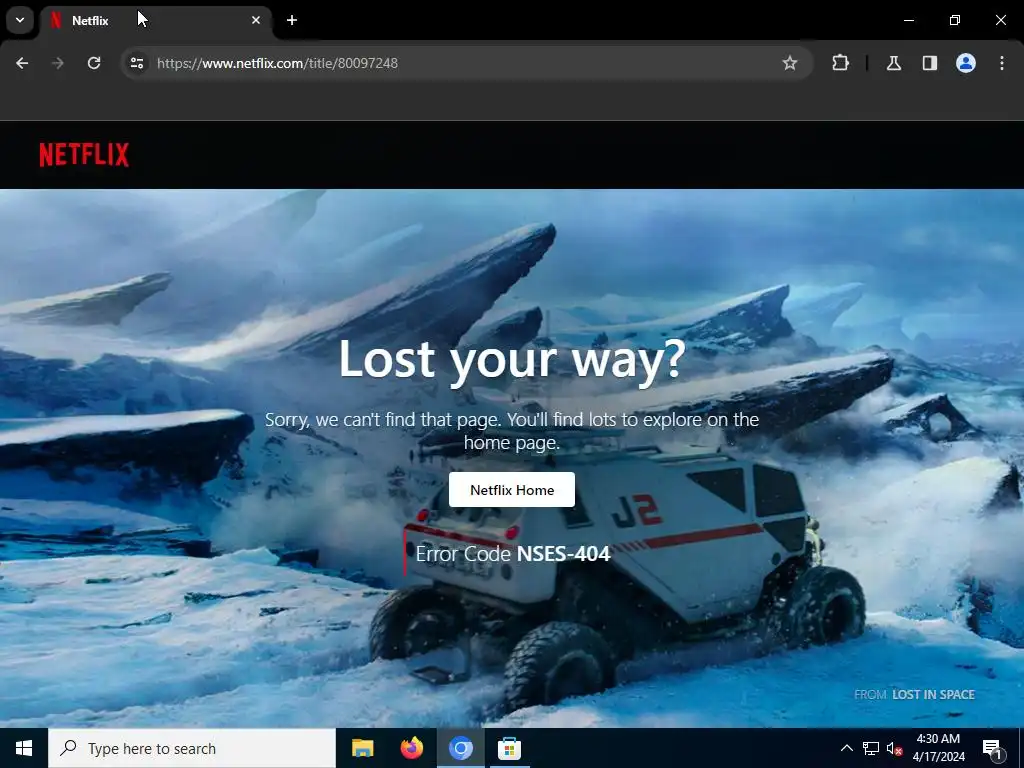1024x768 pixels.
Task: Open Chrome Labs flask icon
Action: 894,63
